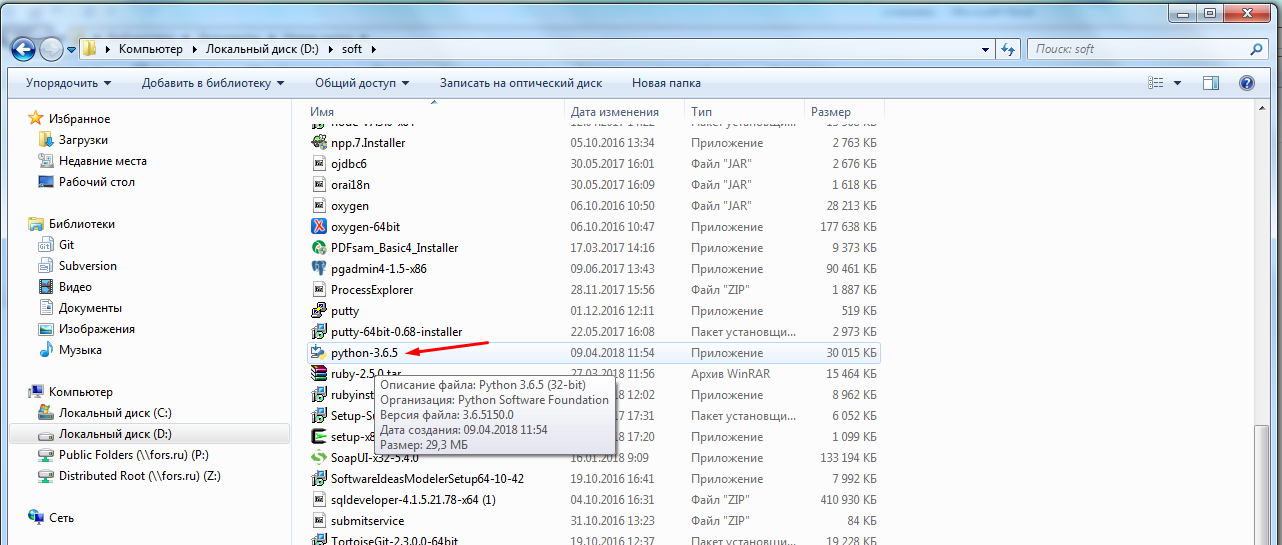
Task: Open the Общий доступ dropdown
Action: (x=362, y=83)
